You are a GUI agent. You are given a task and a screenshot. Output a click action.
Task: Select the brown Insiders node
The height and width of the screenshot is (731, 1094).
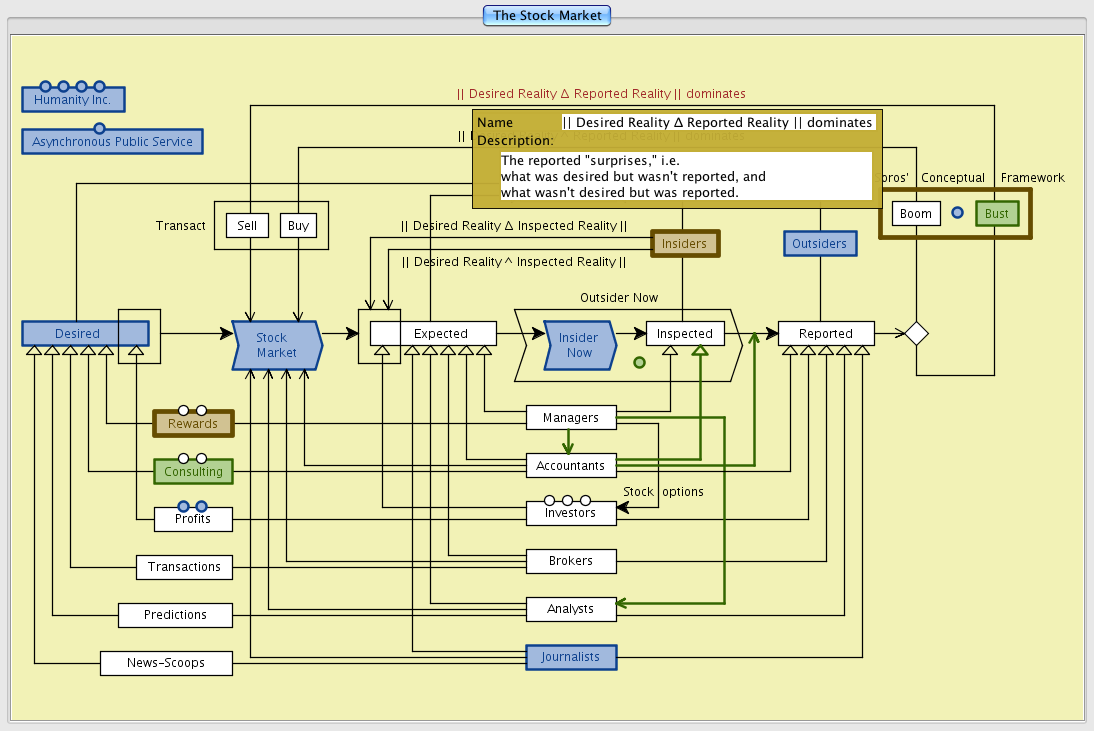[x=684, y=244]
